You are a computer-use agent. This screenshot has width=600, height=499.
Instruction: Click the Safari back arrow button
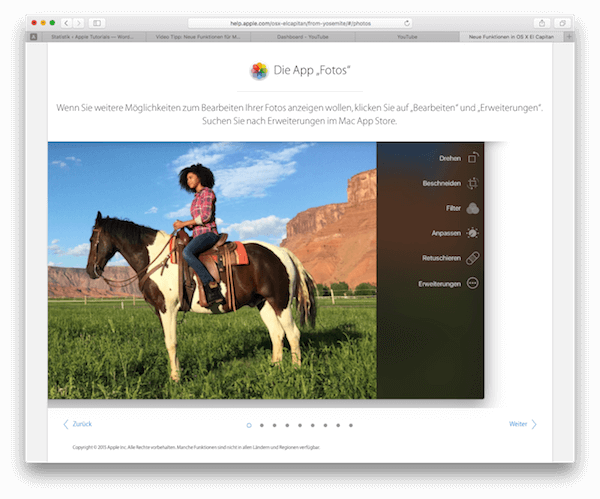click(x=66, y=22)
